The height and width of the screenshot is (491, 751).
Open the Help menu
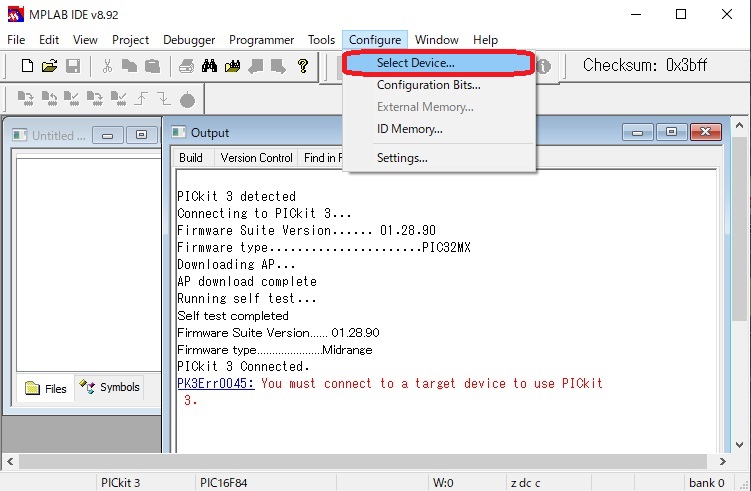coord(485,40)
